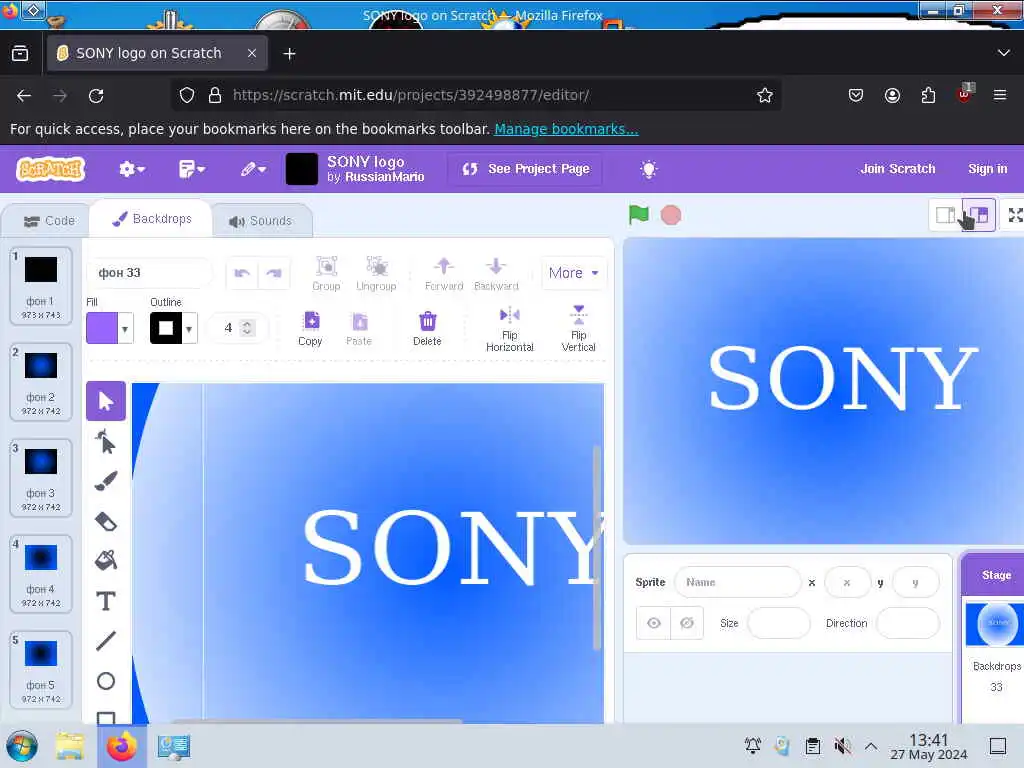Viewport: 1024px width, 768px height.
Task: Click the Undo arrow
Action: pyautogui.click(x=242, y=273)
